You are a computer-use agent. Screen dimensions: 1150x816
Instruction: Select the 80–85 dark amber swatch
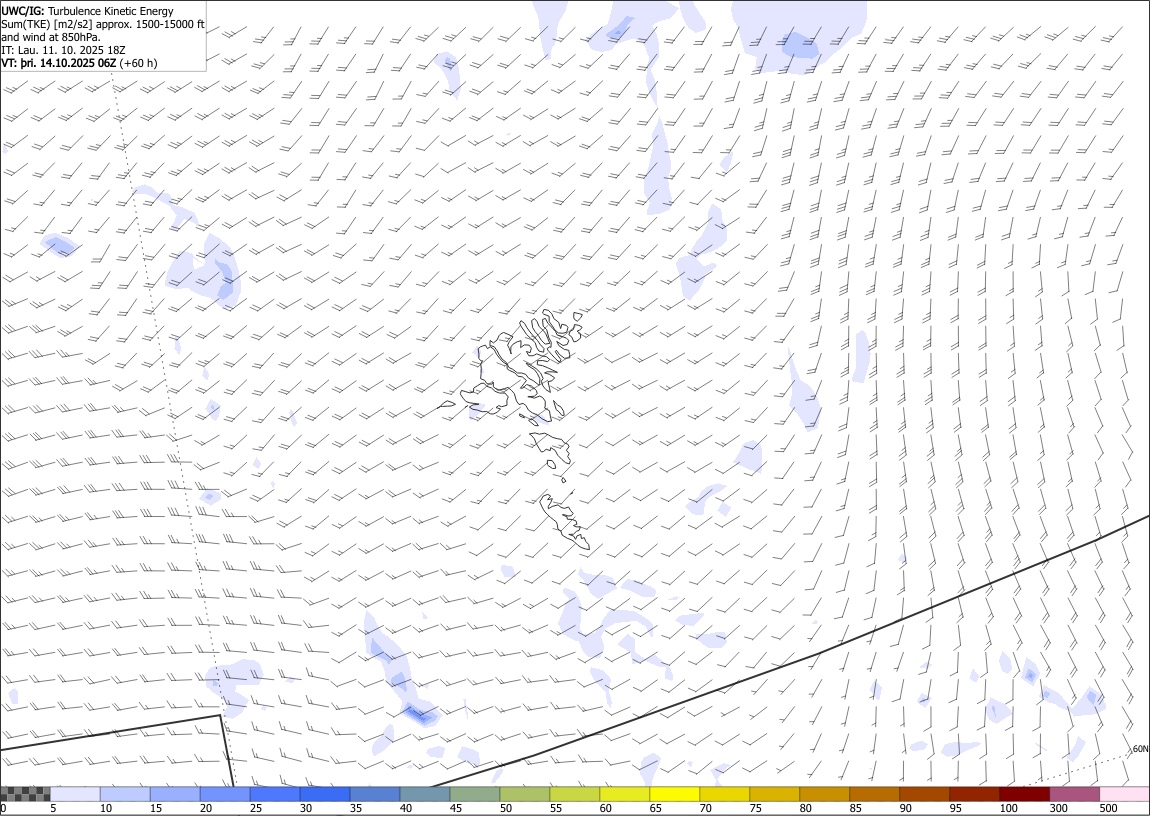click(x=825, y=794)
